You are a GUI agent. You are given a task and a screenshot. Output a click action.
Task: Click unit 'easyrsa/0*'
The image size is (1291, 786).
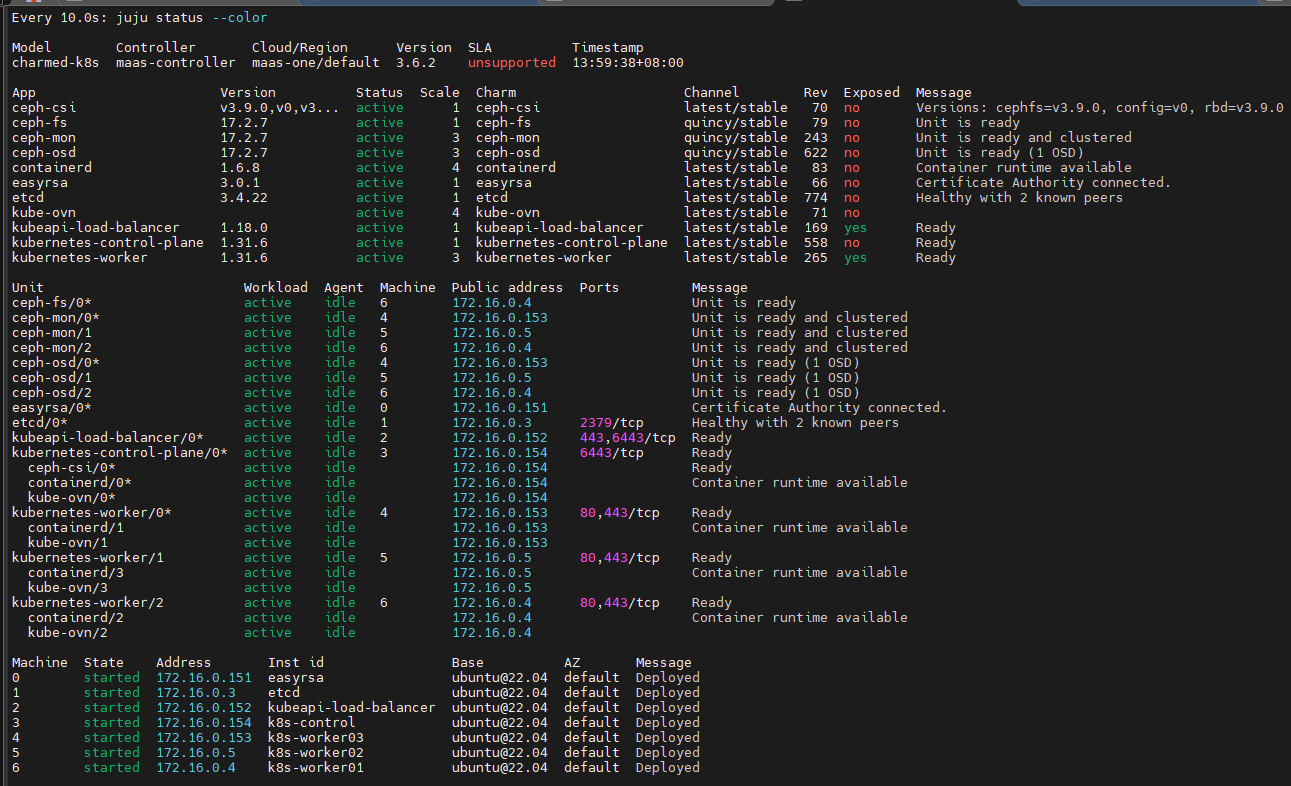[51, 408]
